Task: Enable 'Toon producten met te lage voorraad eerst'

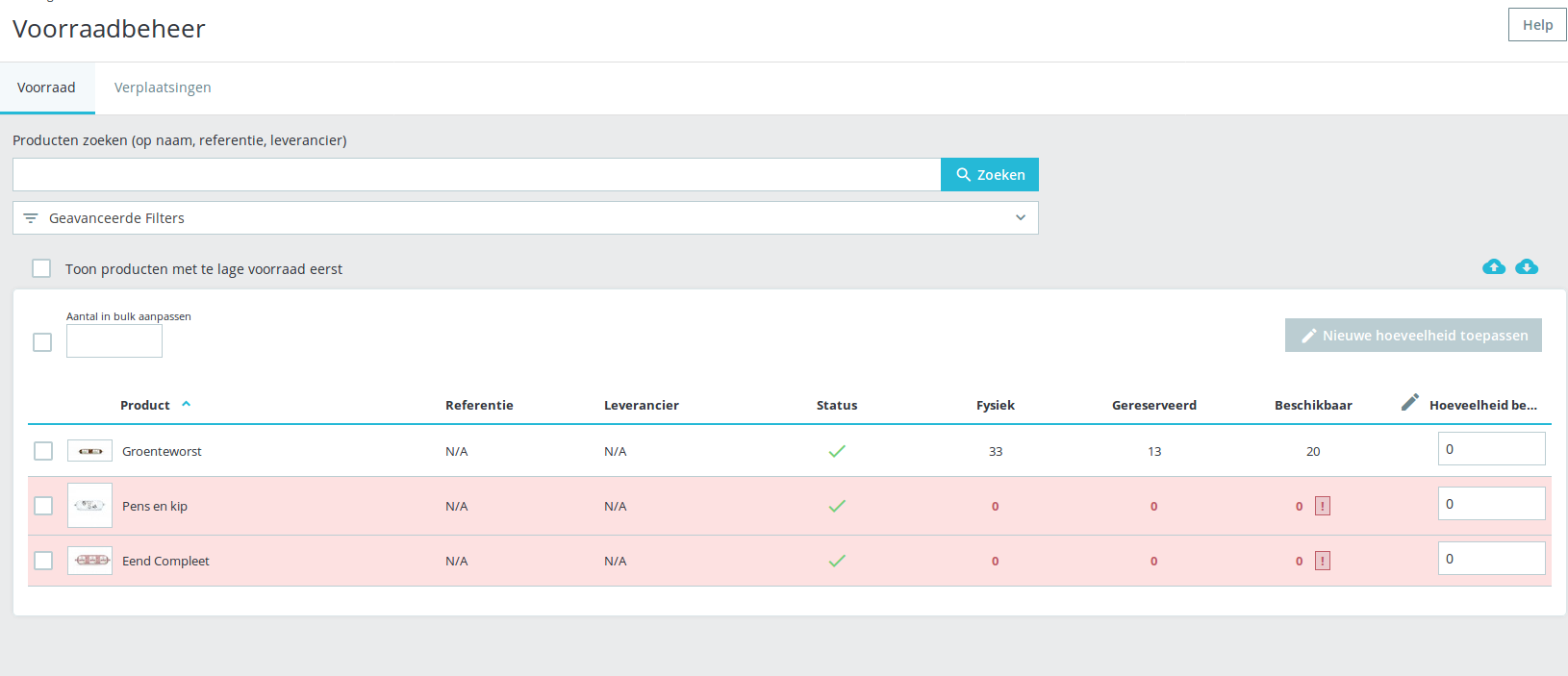Action: (x=41, y=268)
